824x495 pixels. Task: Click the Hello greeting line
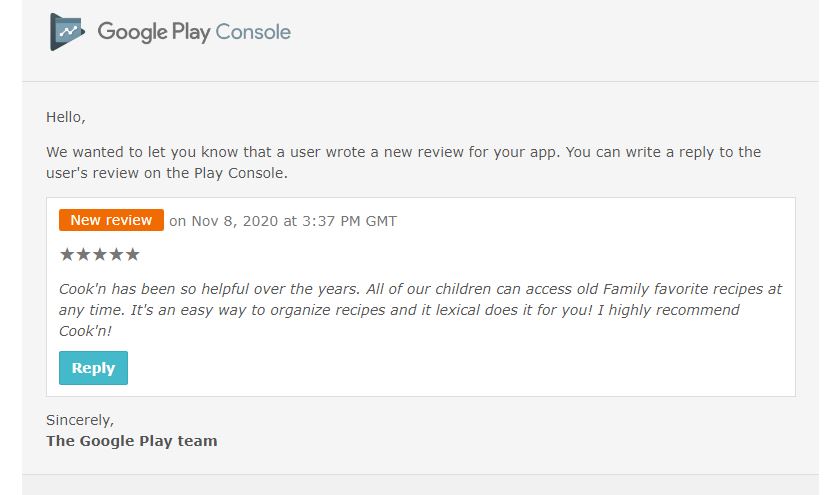[x=66, y=117]
